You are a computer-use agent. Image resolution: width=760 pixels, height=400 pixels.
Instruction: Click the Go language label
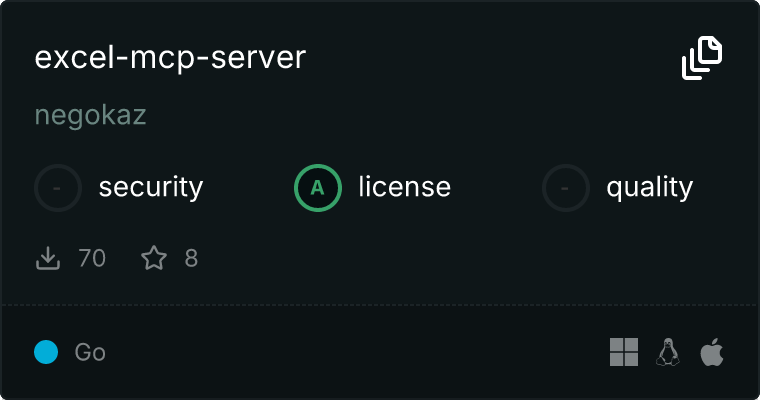pyautogui.click(x=90, y=353)
